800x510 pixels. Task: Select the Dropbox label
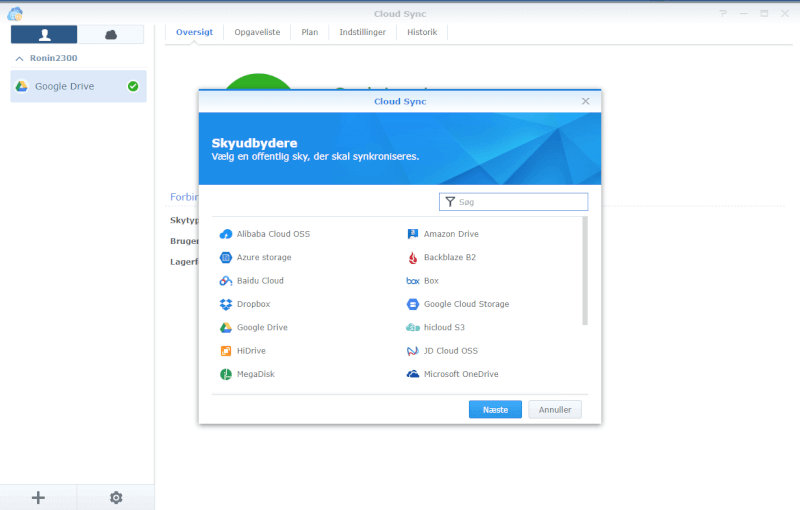click(x=254, y=304)
